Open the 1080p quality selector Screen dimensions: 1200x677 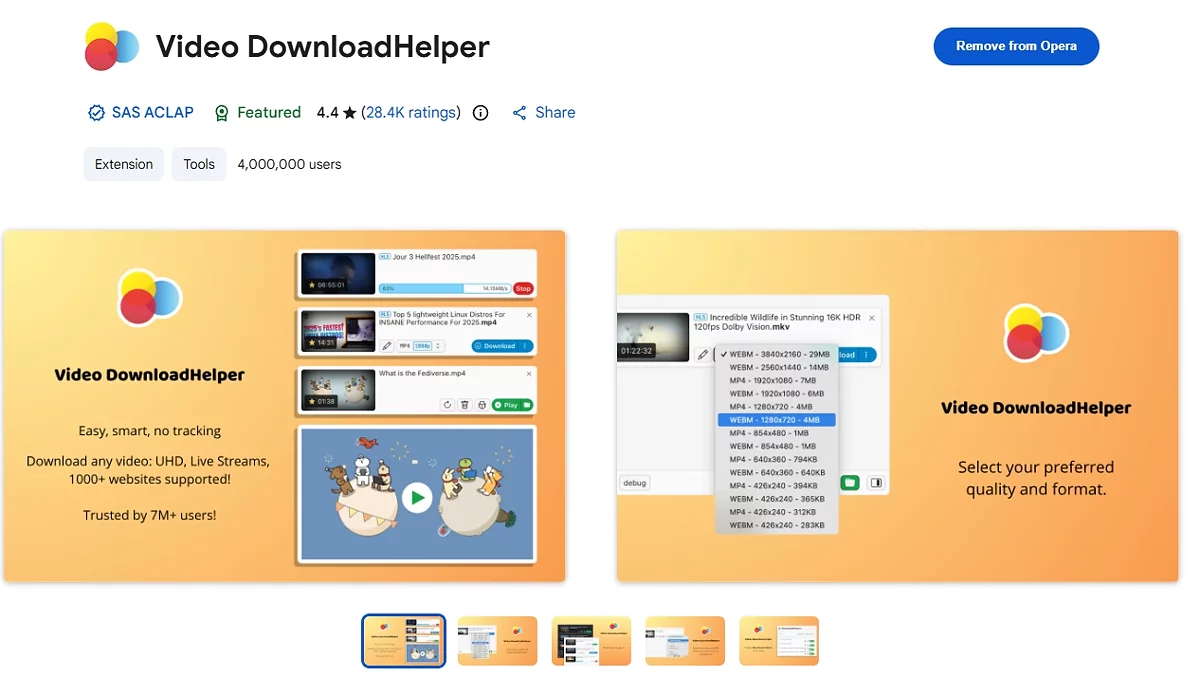(x=421, y=346)
